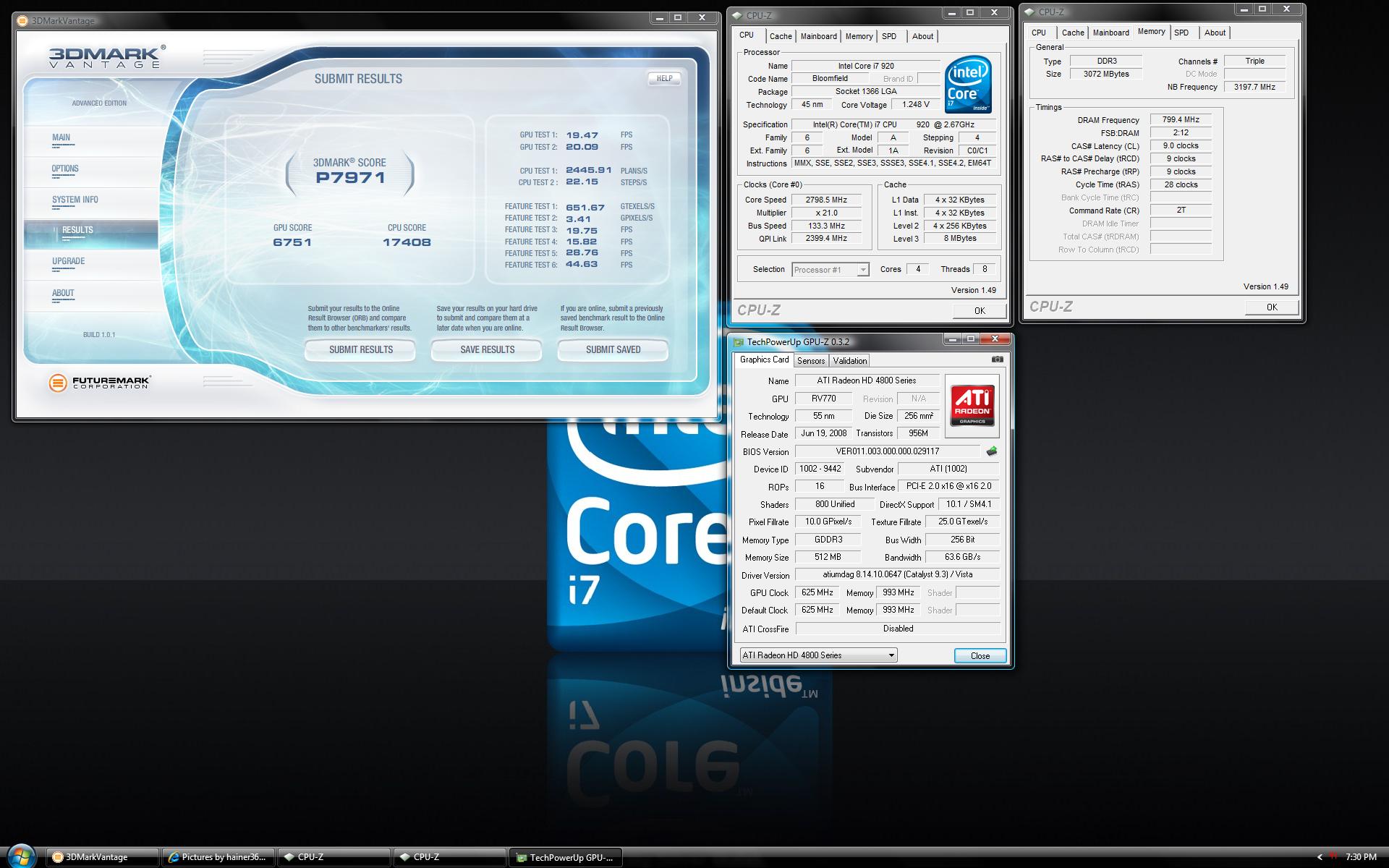The height and width of the screenshot is (868, 1389).
Task: Click the Windows Start orb
Action: (x=20, y=856)
